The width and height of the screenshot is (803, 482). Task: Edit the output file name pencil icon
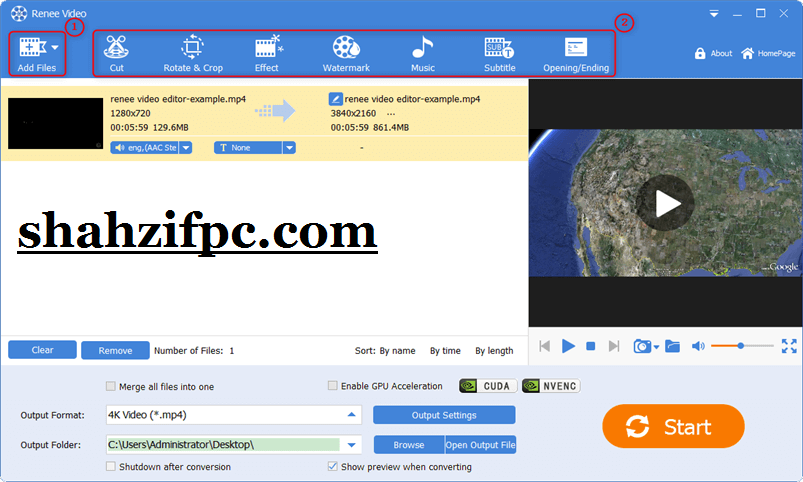point(335,98)
